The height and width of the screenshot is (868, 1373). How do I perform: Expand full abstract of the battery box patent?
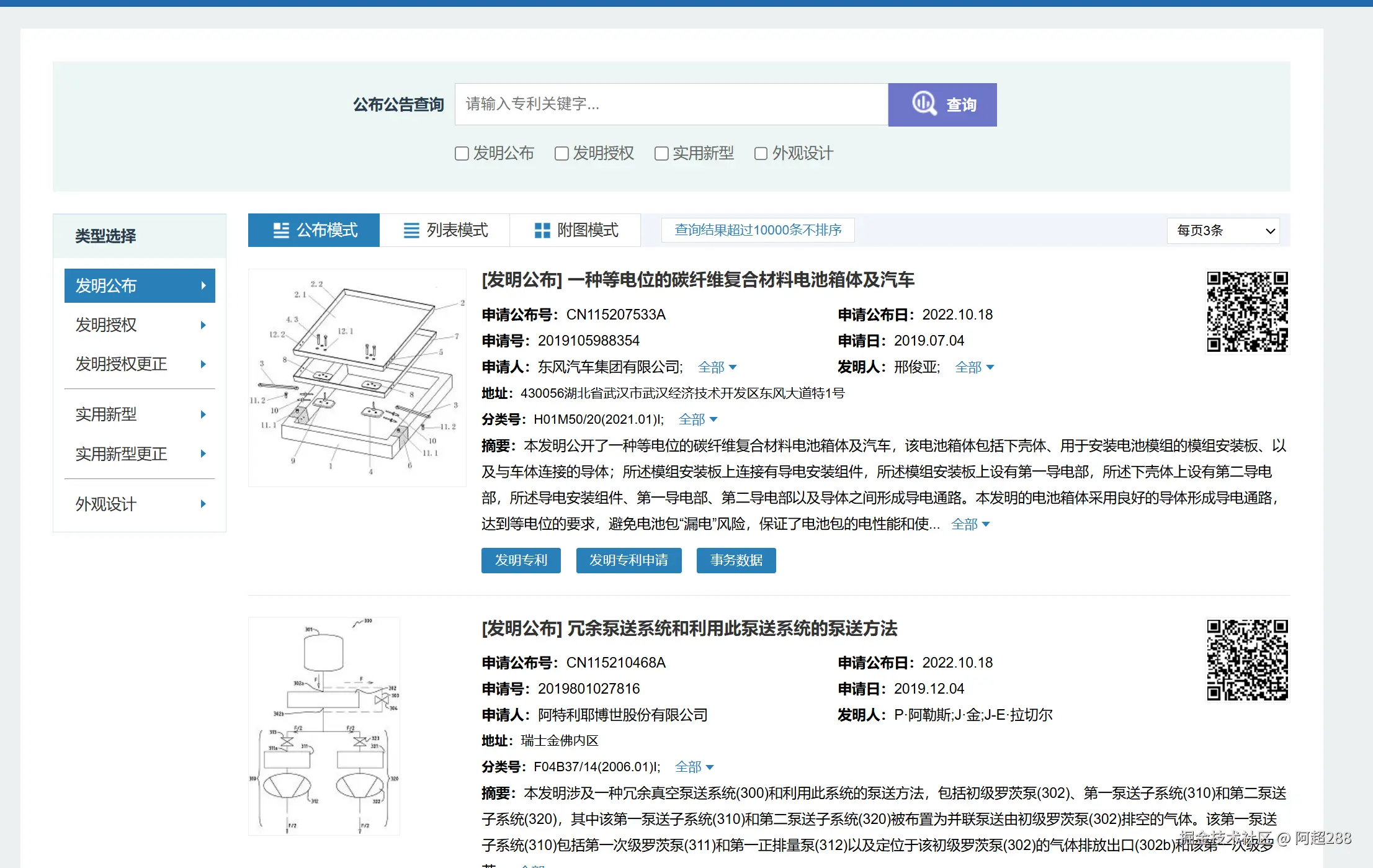[970, 524]
